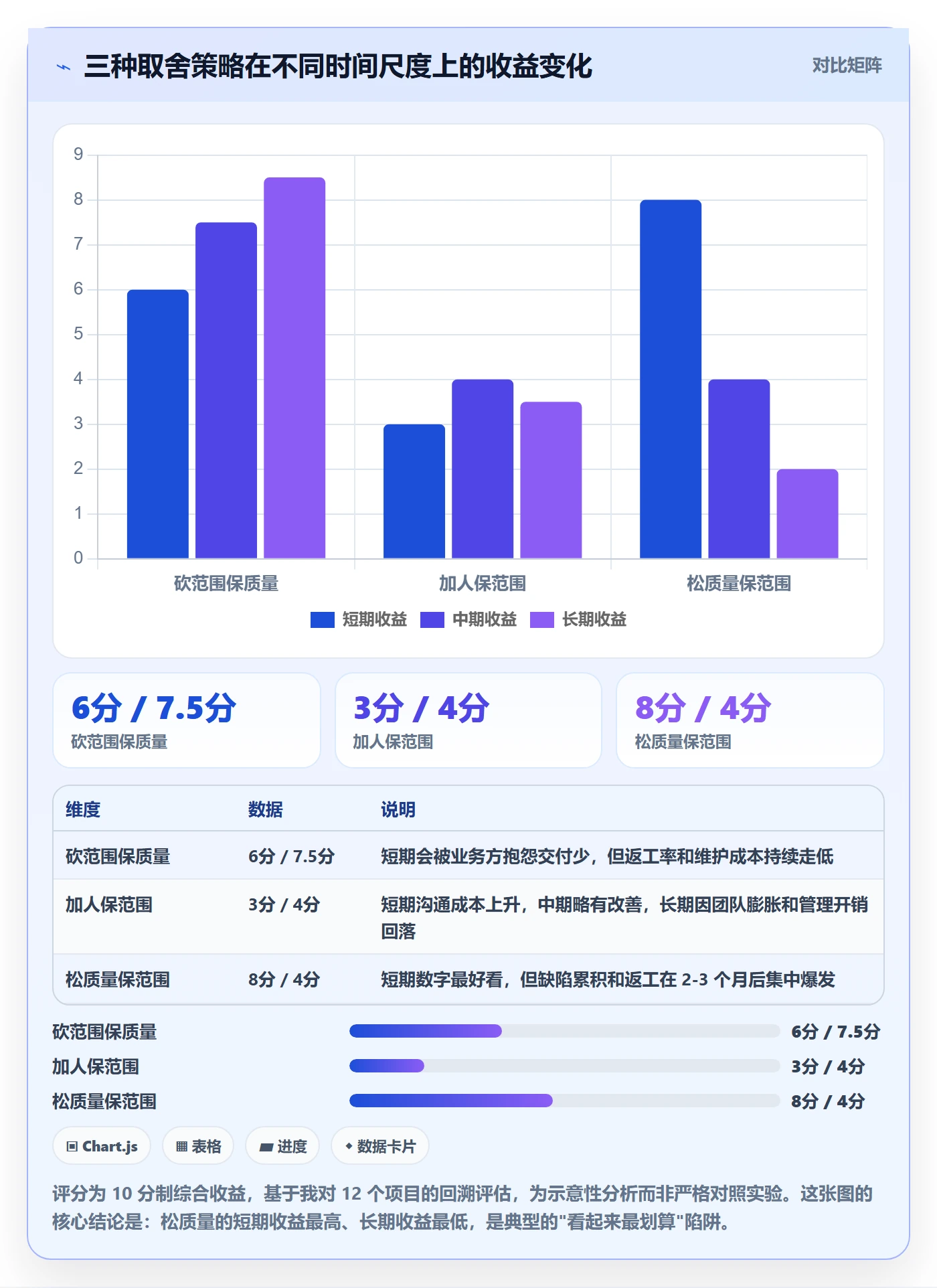Toggle the 中期收益 legend item

point(468,620)
